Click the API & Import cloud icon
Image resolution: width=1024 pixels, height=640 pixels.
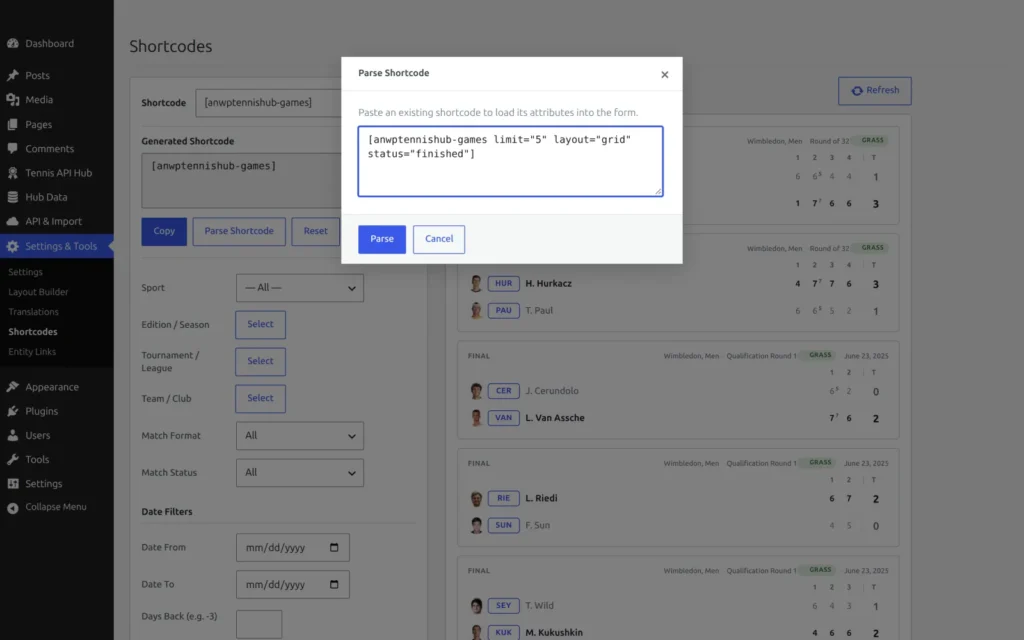click(12, 221)
